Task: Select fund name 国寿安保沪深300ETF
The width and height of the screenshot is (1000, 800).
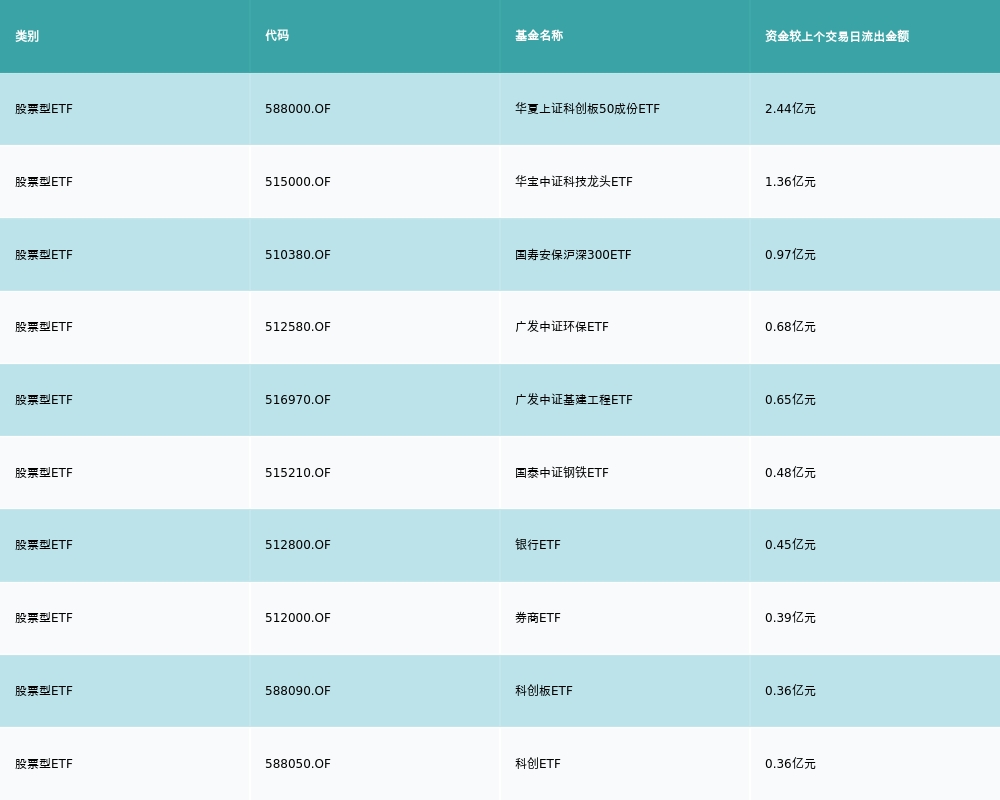Action: click(573, 255)
